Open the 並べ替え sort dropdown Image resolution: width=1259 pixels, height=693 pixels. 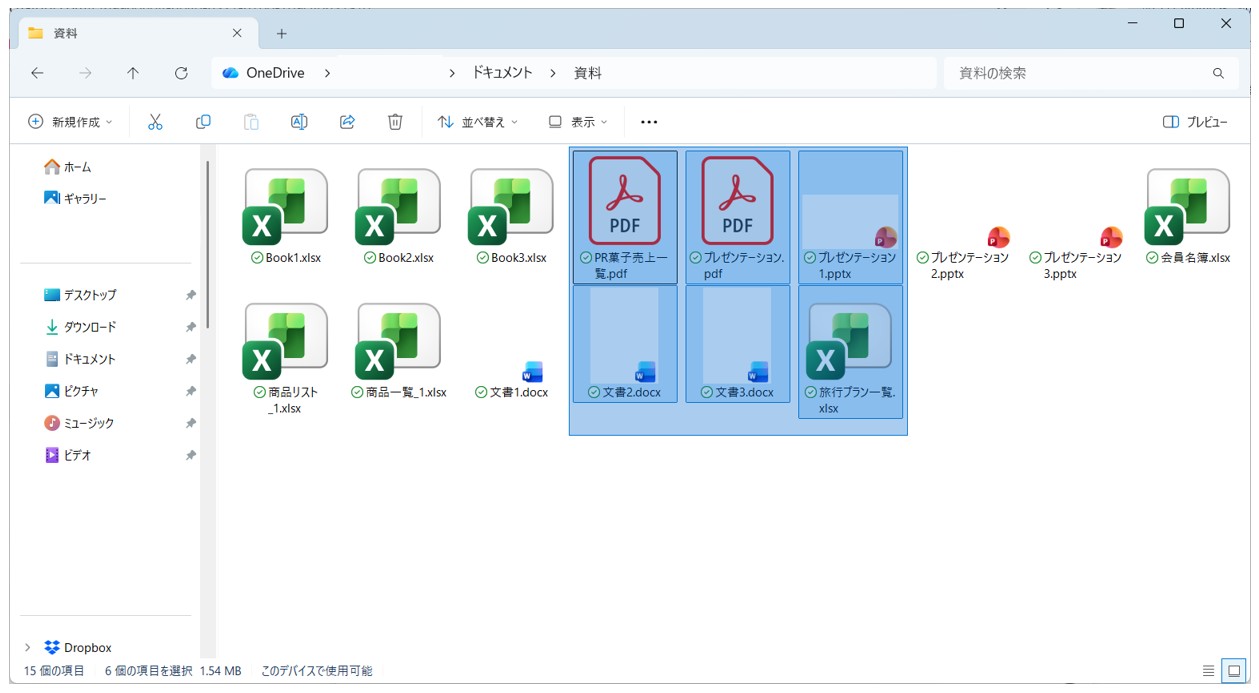pos(478,122)
